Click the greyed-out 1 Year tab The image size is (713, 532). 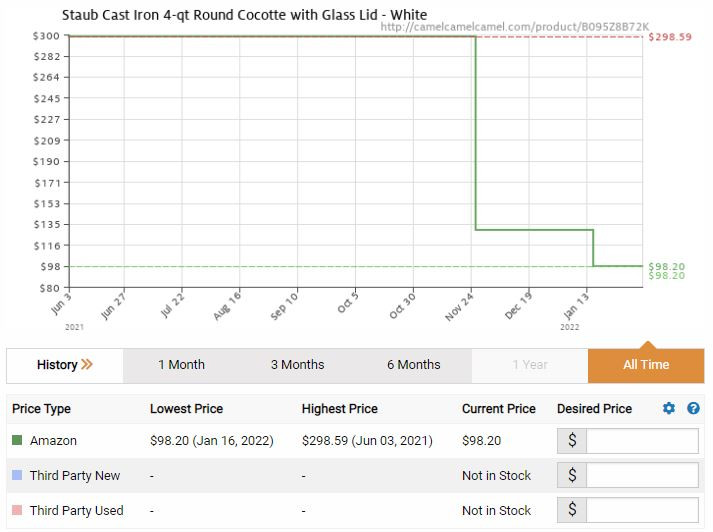pos(530,365)
